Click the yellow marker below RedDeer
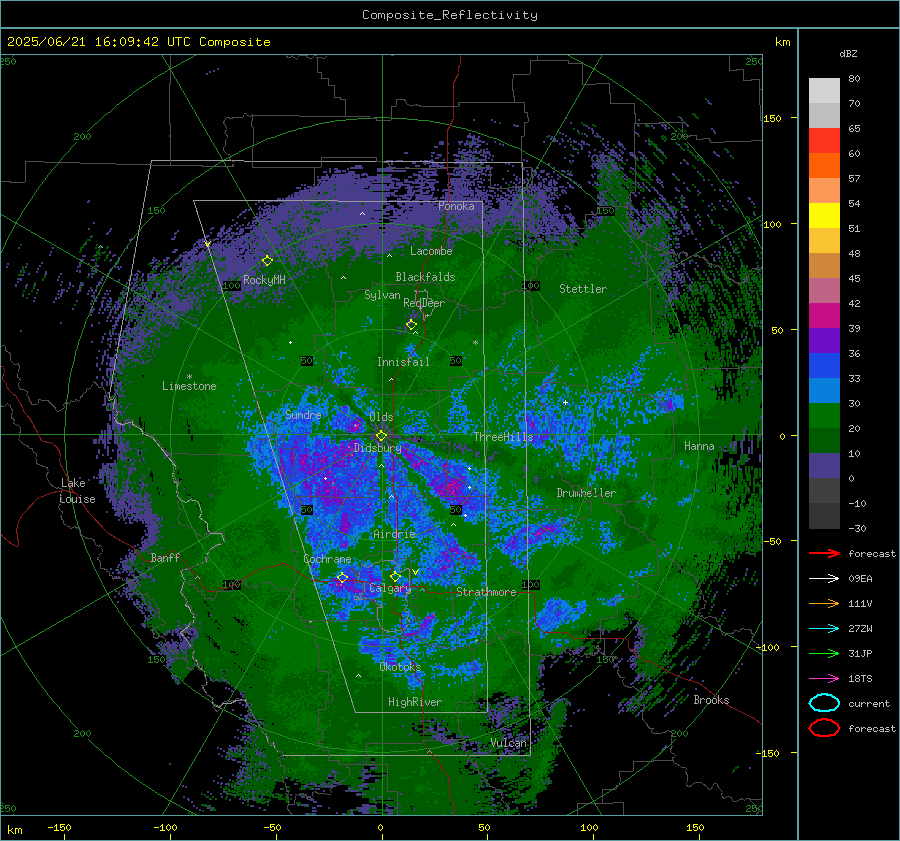Screen dimensions: 900x841 (x=411, y=325)
